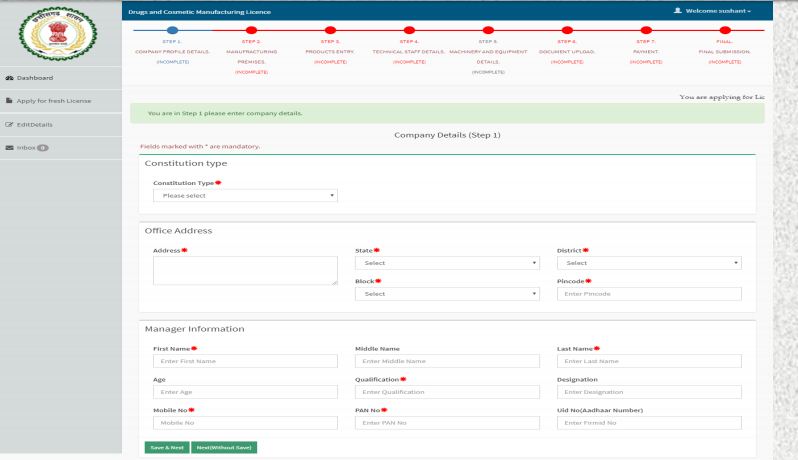Open the District dropdown
Image resolution: width=798 pixels, height=460 pixels.
649,263
